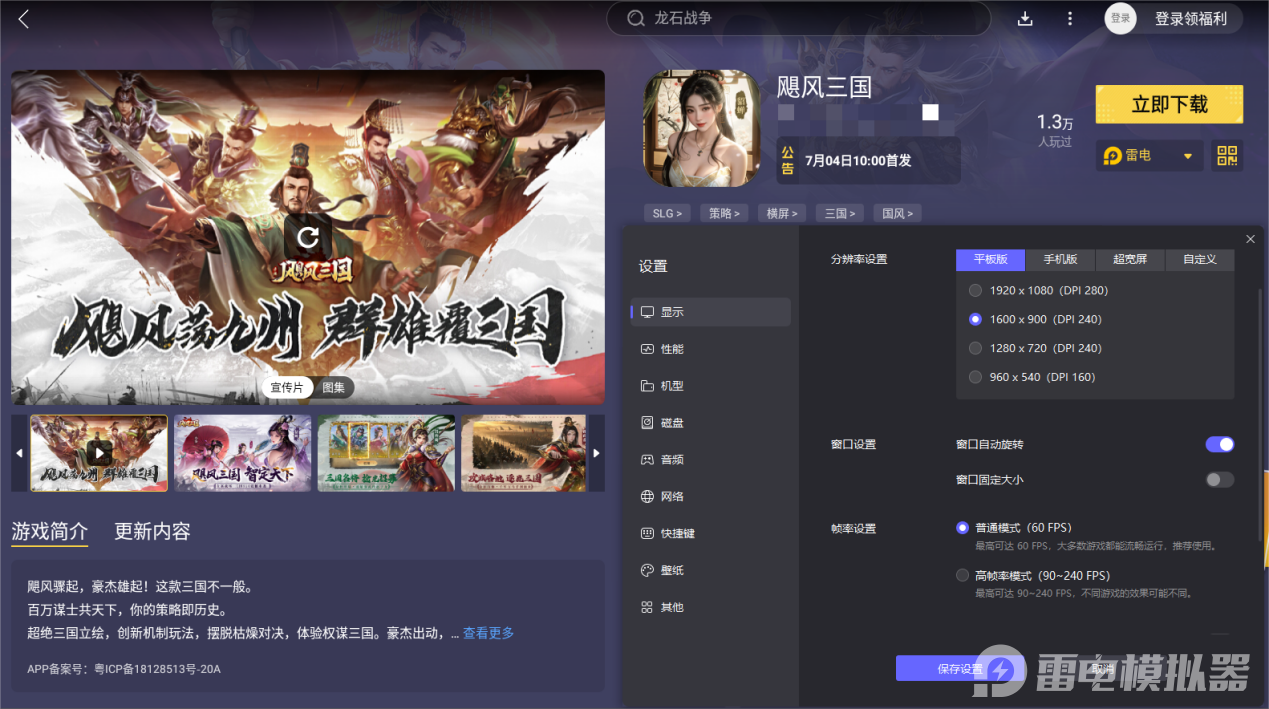Toggle 窗口固定大小 switch
The height and width of the screenshot is (709, 1269).
(1220, 480)
